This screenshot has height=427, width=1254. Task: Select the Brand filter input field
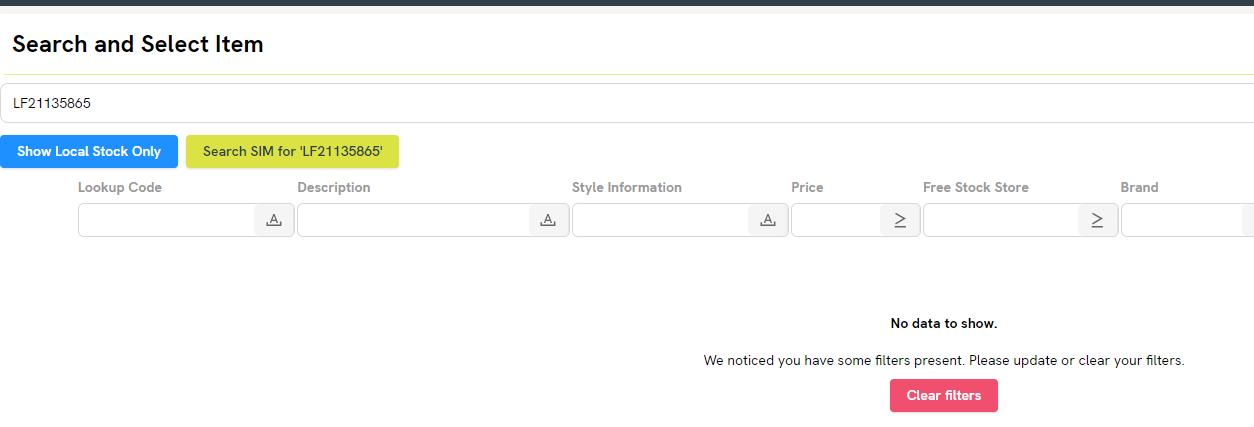point(1182,220)
